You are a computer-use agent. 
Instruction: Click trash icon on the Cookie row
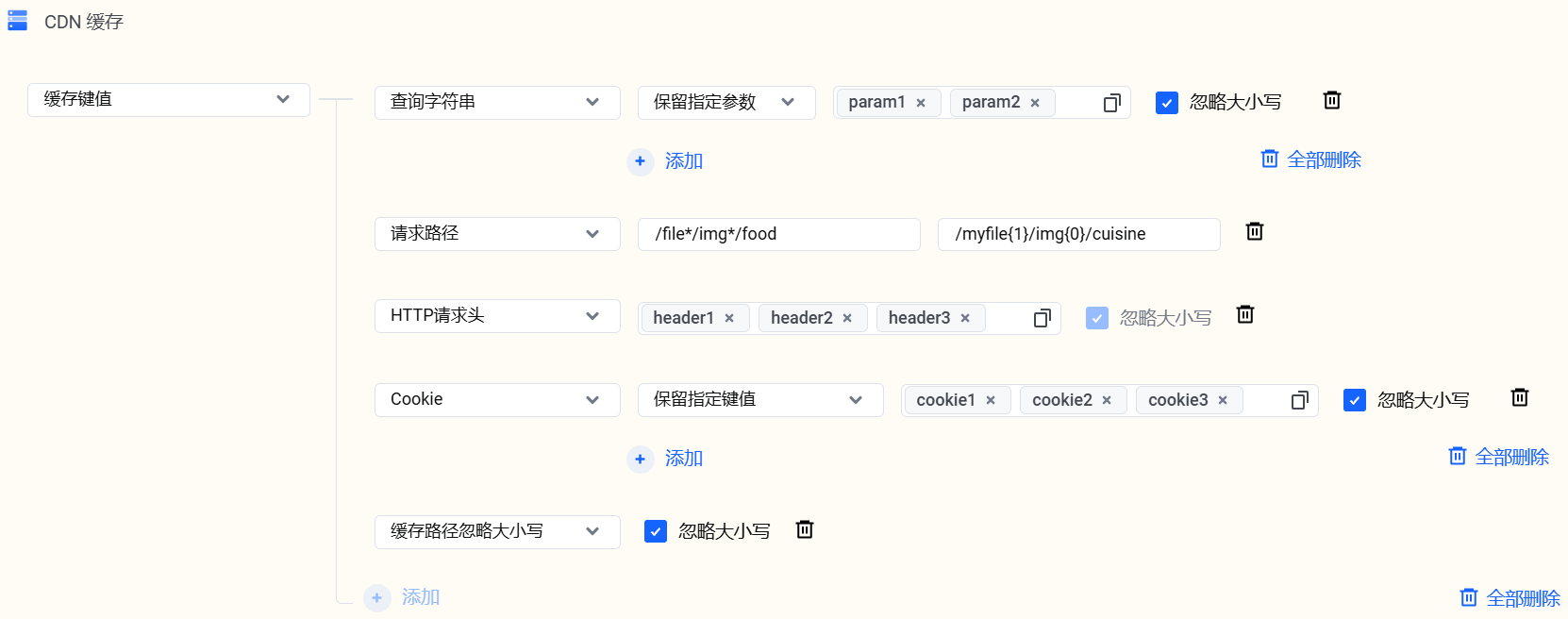click(1519, 397)
